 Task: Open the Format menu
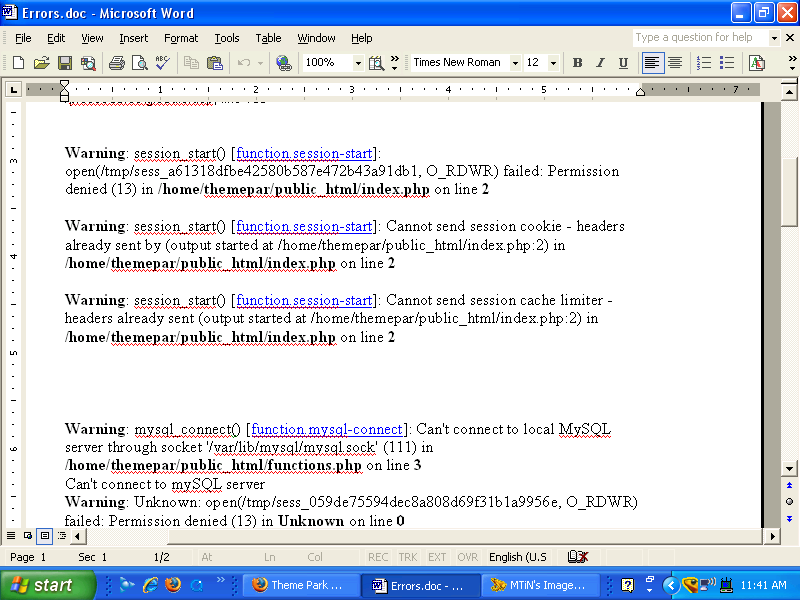point(181,38)
